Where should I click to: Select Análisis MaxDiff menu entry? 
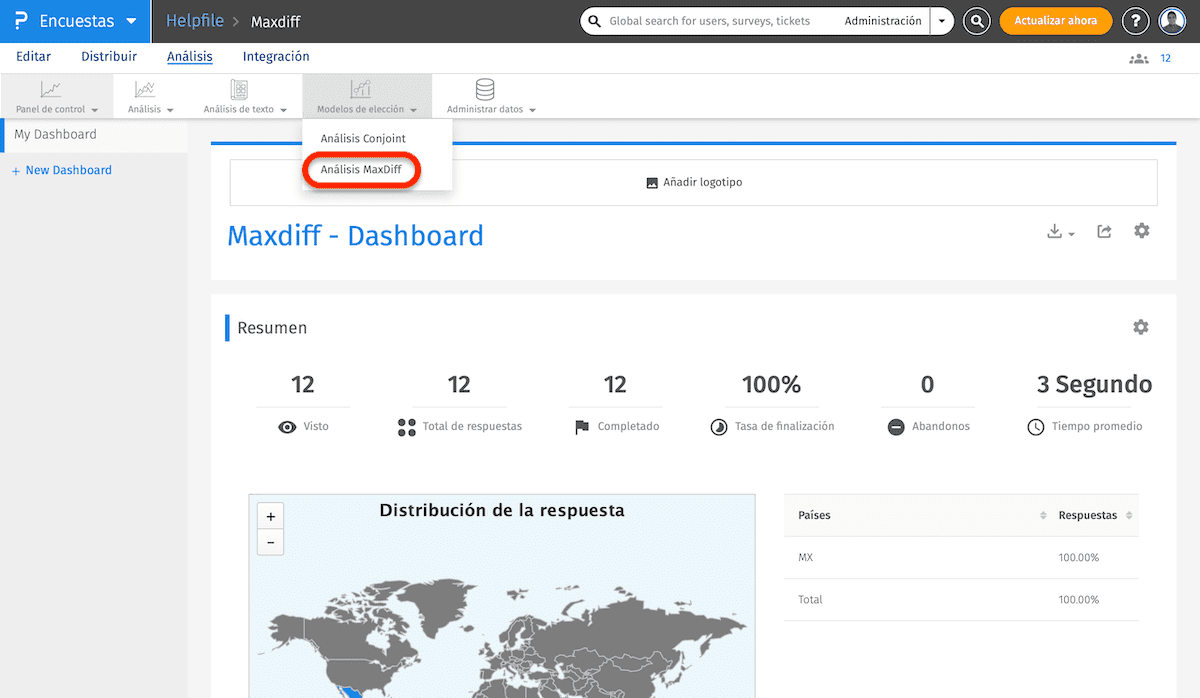[361, 170]
